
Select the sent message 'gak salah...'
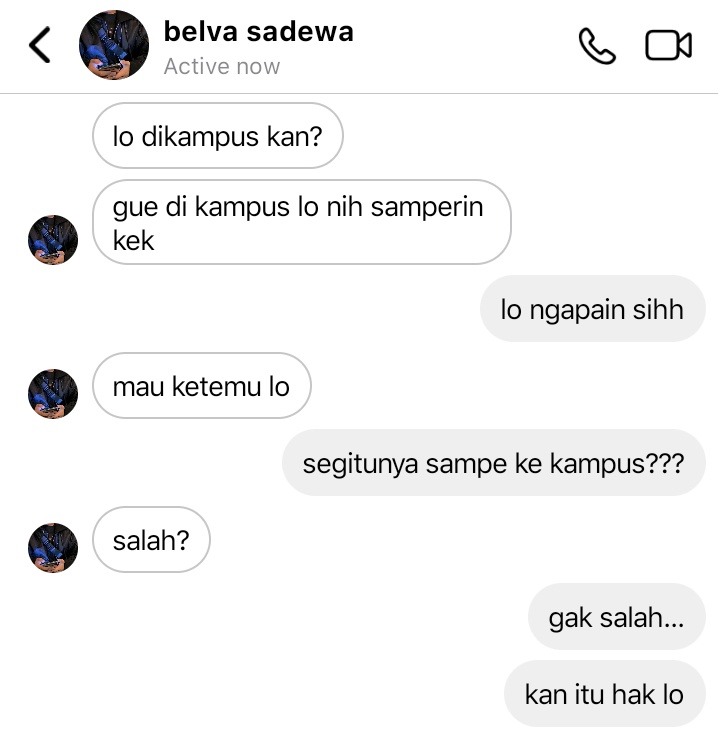click(617, 617)
